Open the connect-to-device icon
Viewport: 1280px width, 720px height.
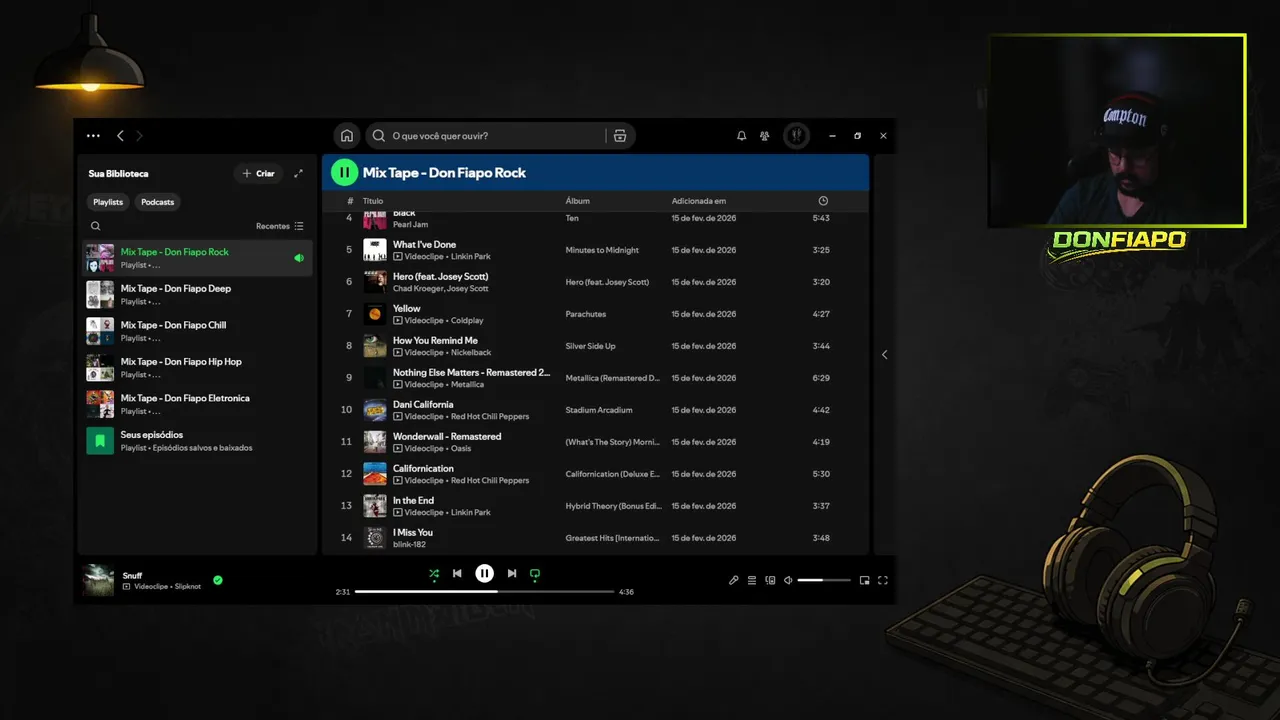[x=770, y=580]
